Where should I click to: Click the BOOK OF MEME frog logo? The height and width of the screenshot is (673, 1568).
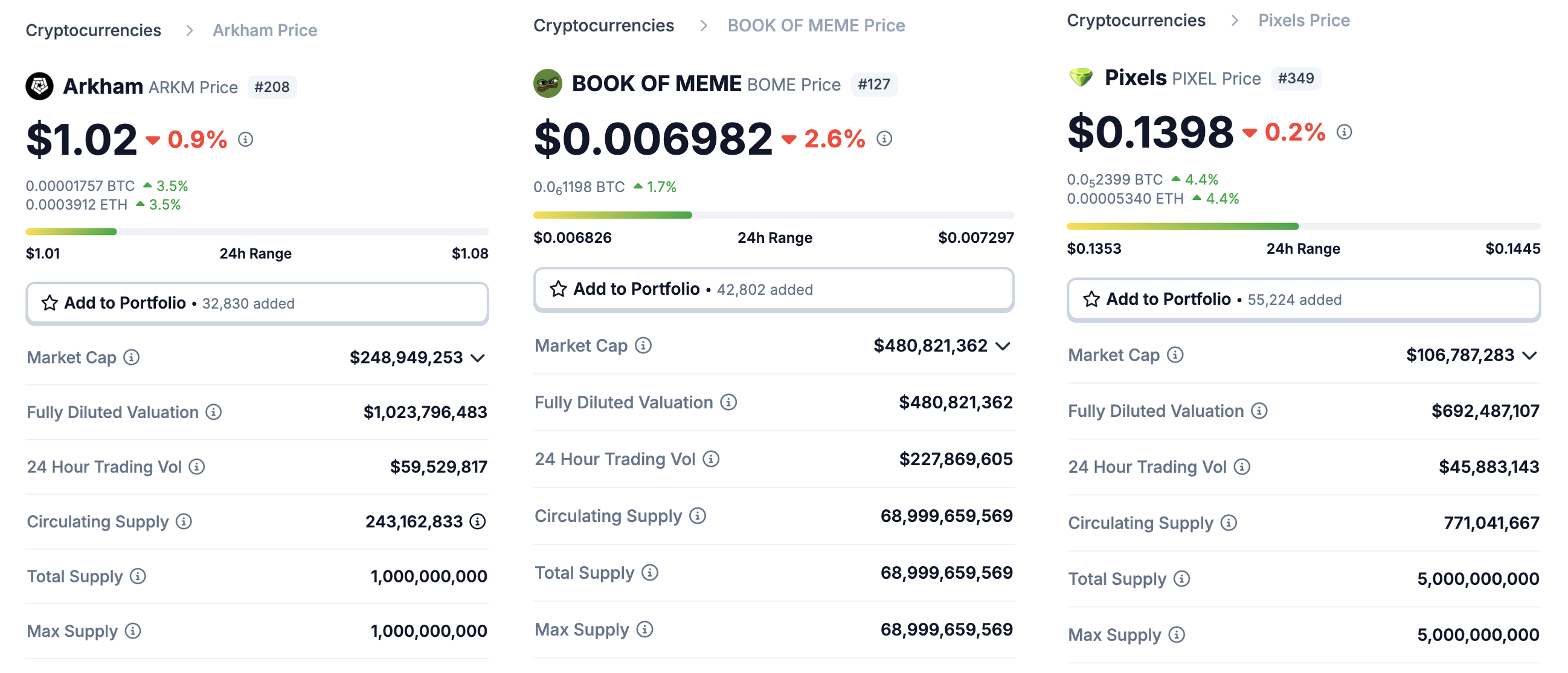click(x=547, y=83)
